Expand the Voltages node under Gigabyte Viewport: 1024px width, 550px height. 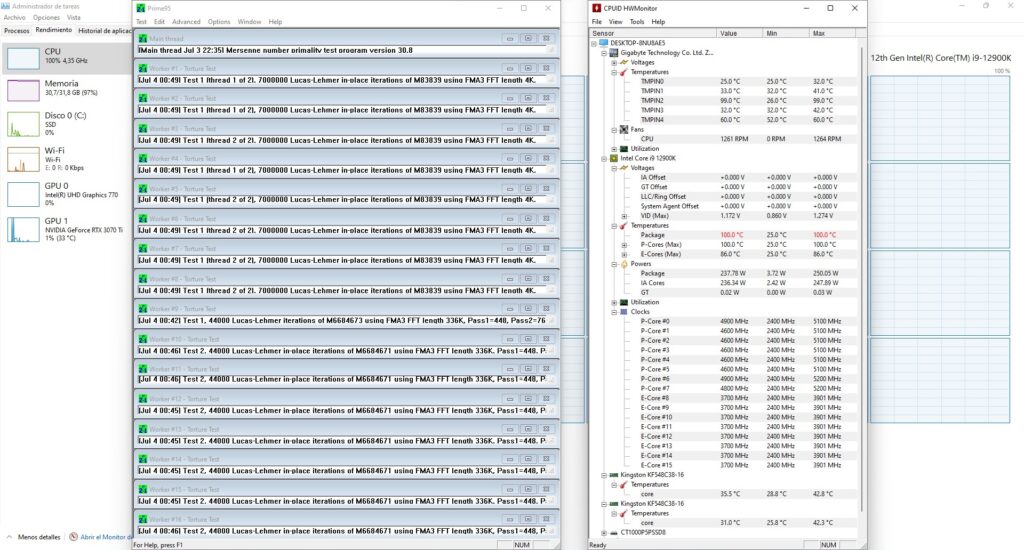[x=614, y=62]
